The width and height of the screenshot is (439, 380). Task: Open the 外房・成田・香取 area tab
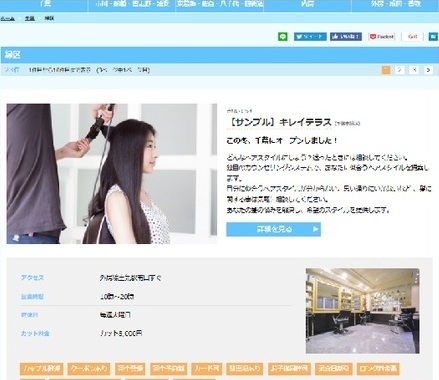click(395, 5)
